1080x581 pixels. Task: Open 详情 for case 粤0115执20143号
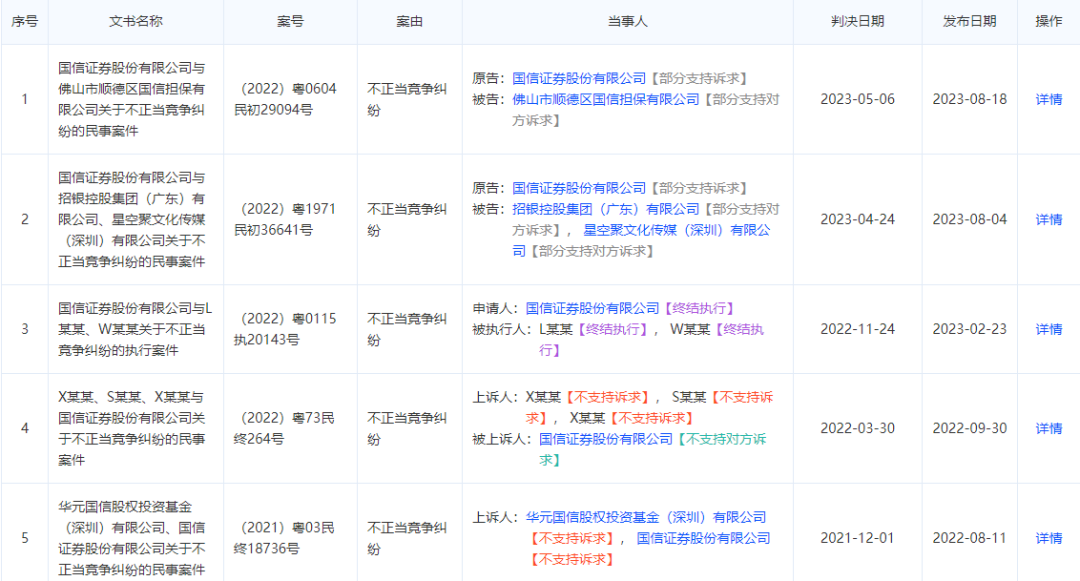pos(1048,329)
